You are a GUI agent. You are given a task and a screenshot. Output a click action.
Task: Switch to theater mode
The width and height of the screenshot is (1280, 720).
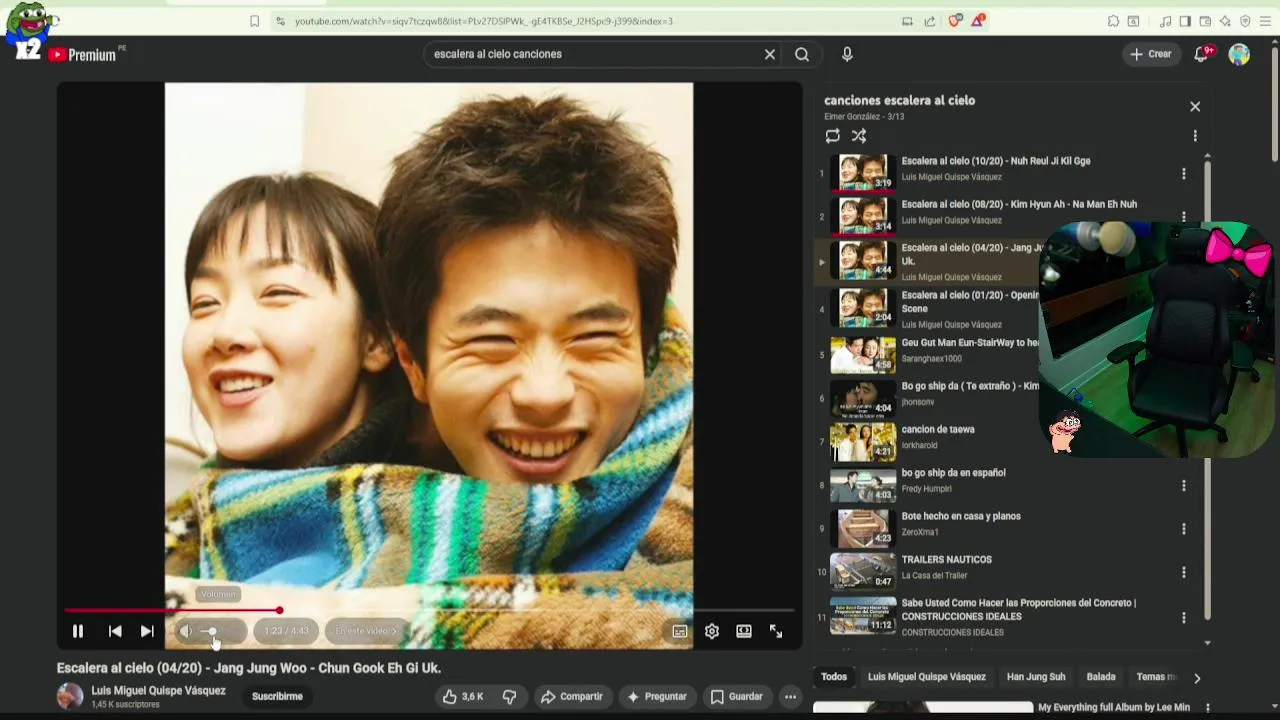pos(744,631)
